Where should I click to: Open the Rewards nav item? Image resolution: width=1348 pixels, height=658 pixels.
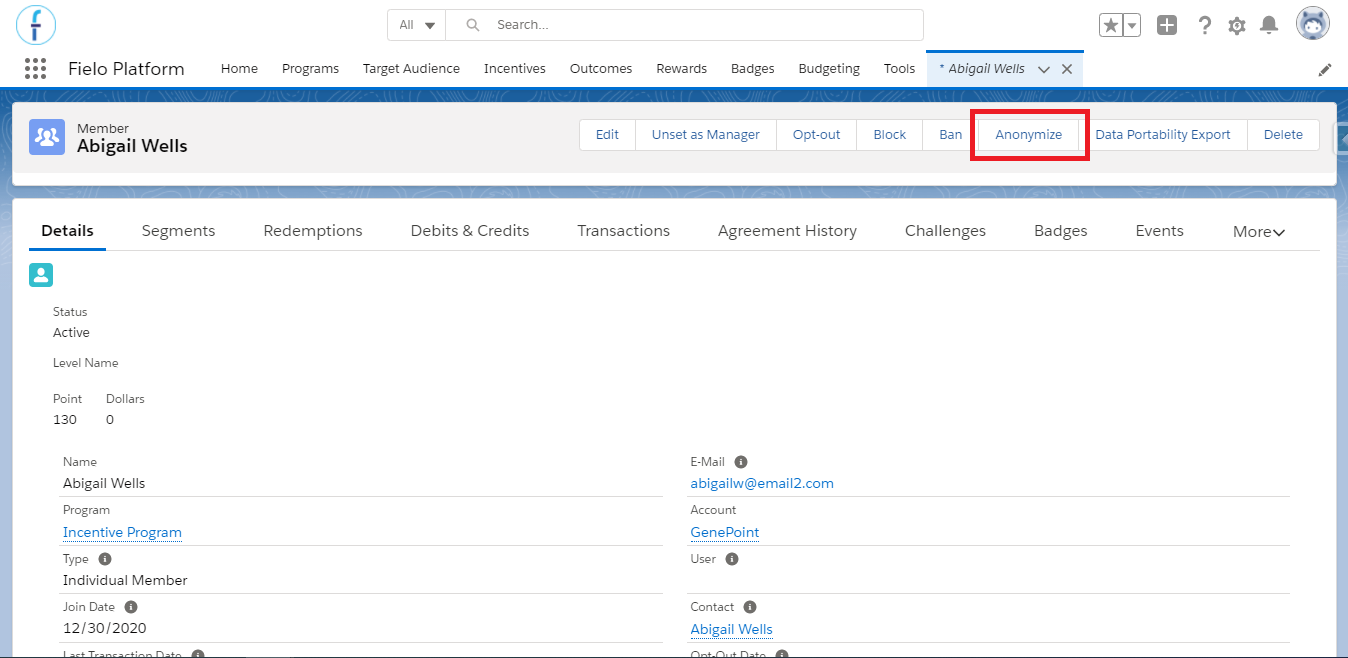tap(681, 69)
